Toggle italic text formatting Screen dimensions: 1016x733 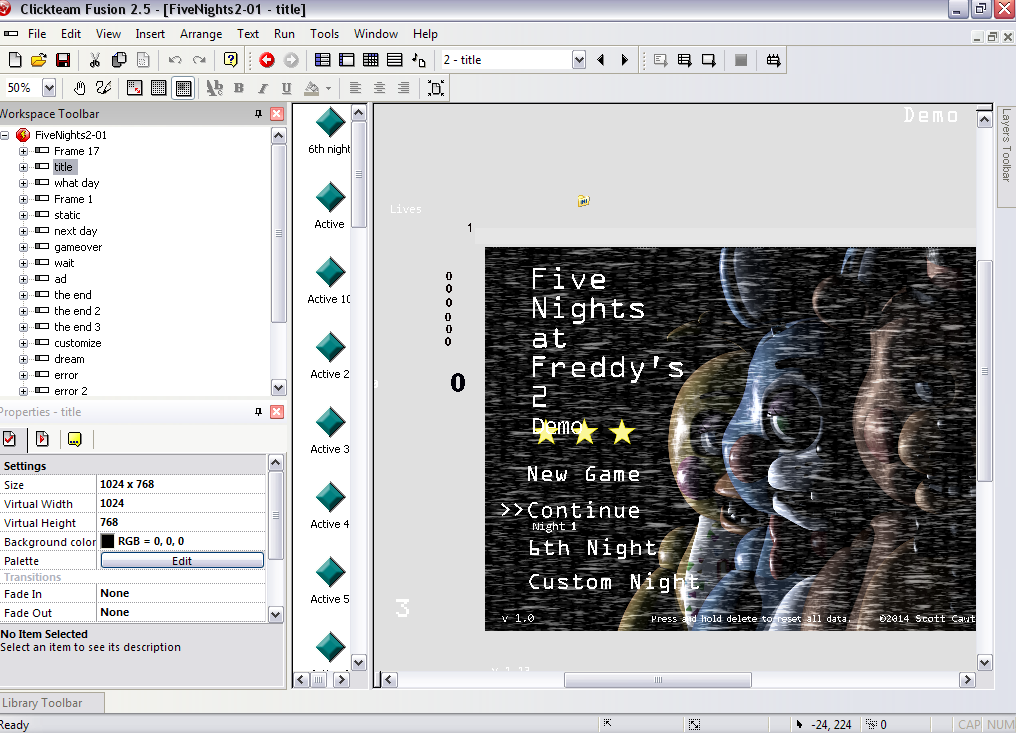pos(262,88)
